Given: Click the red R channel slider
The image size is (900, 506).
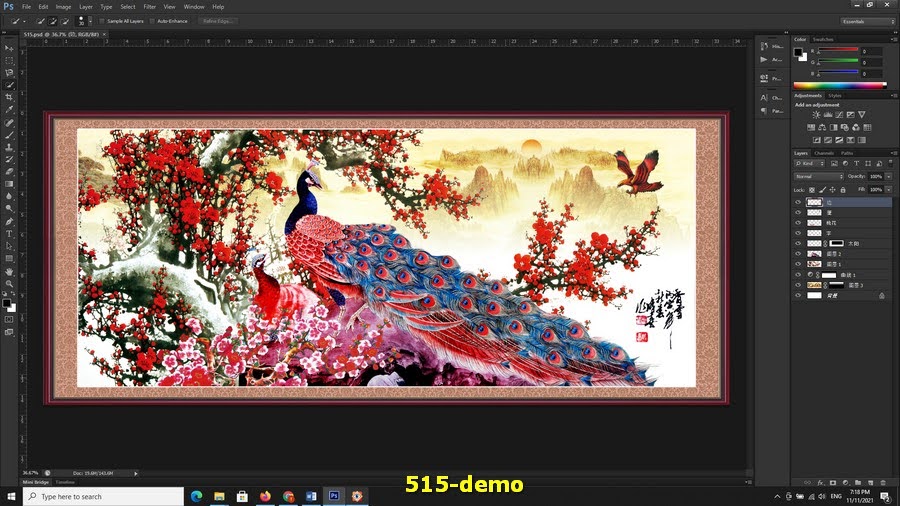Looking at the screenshot, I should [x=838, y=50].
